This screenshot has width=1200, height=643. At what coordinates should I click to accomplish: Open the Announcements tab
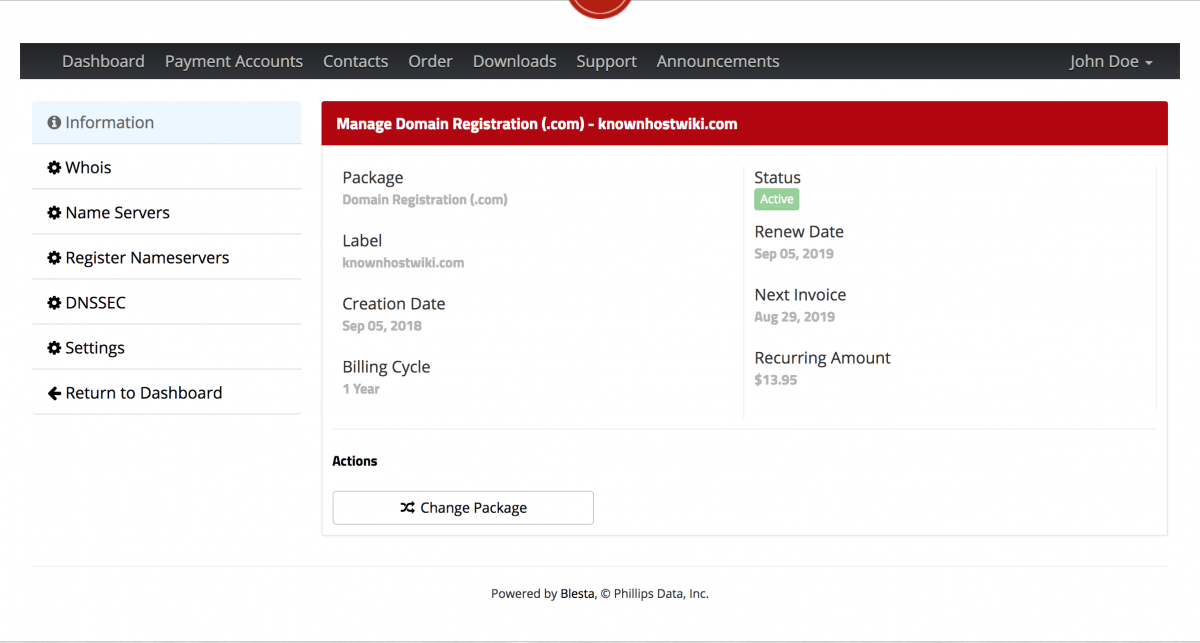(x=717, y=61)
